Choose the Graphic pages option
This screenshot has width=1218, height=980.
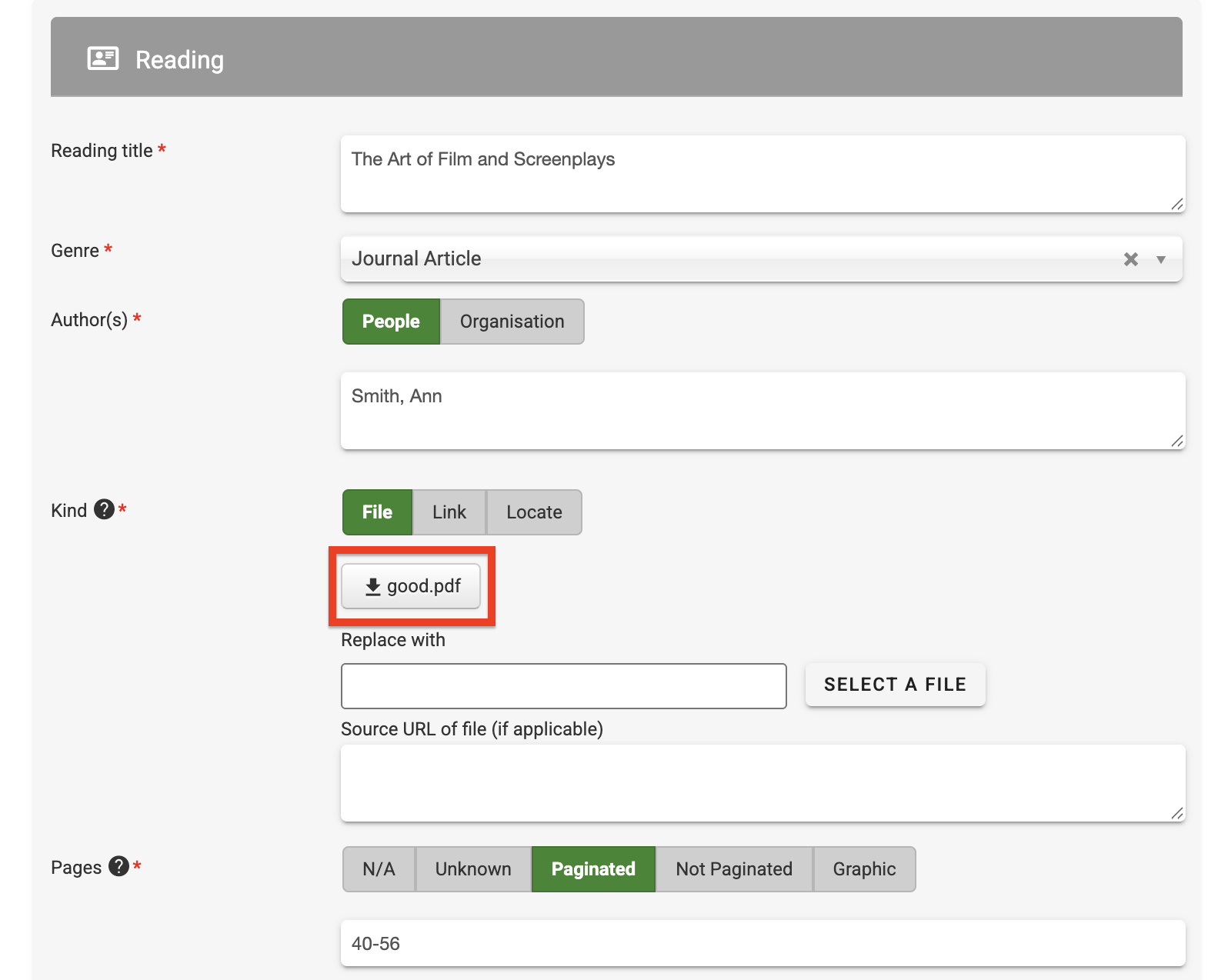[x=864, y=869]
